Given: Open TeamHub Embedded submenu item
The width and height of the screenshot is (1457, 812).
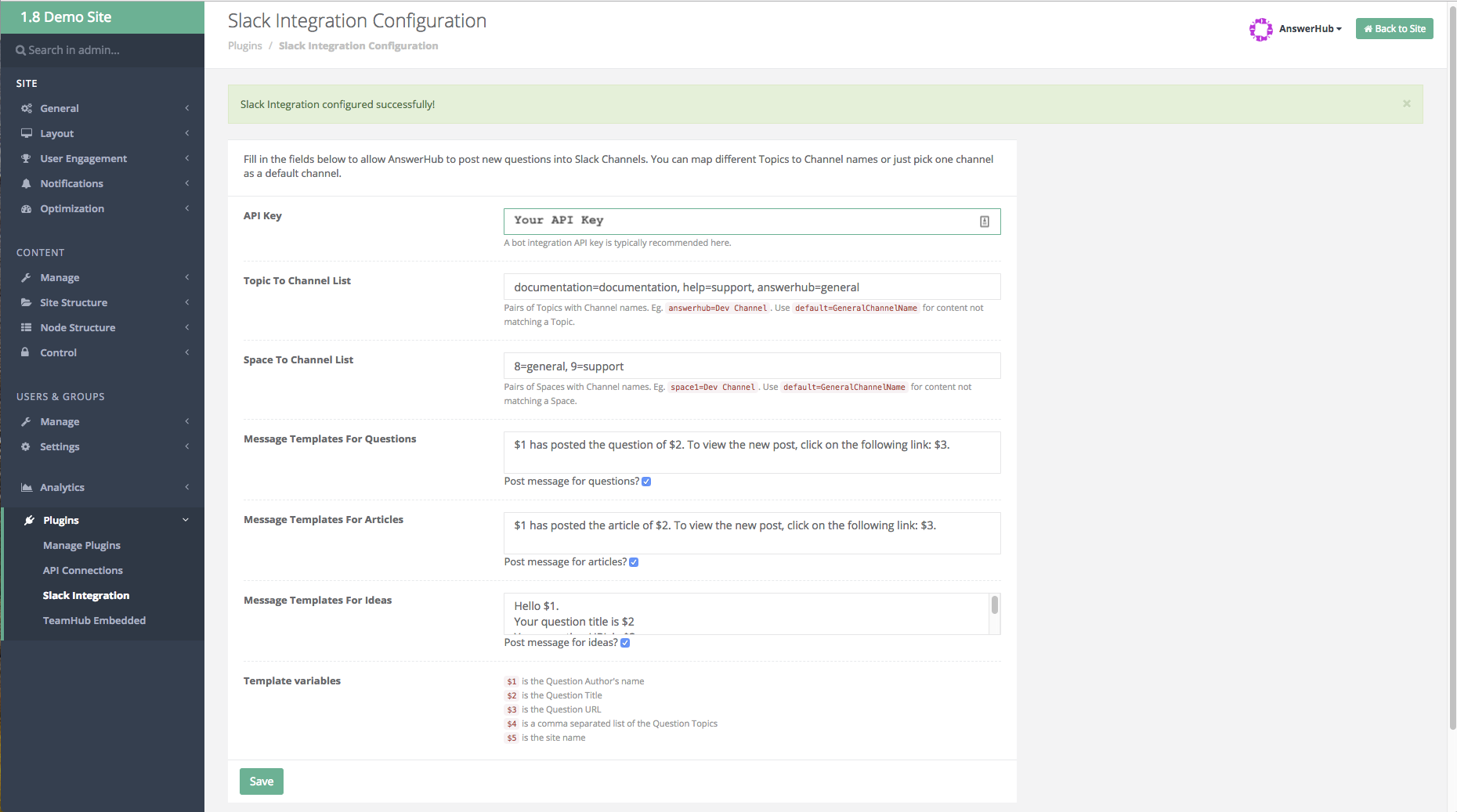Looking at the screenshot, I should (x=94, y=620).
